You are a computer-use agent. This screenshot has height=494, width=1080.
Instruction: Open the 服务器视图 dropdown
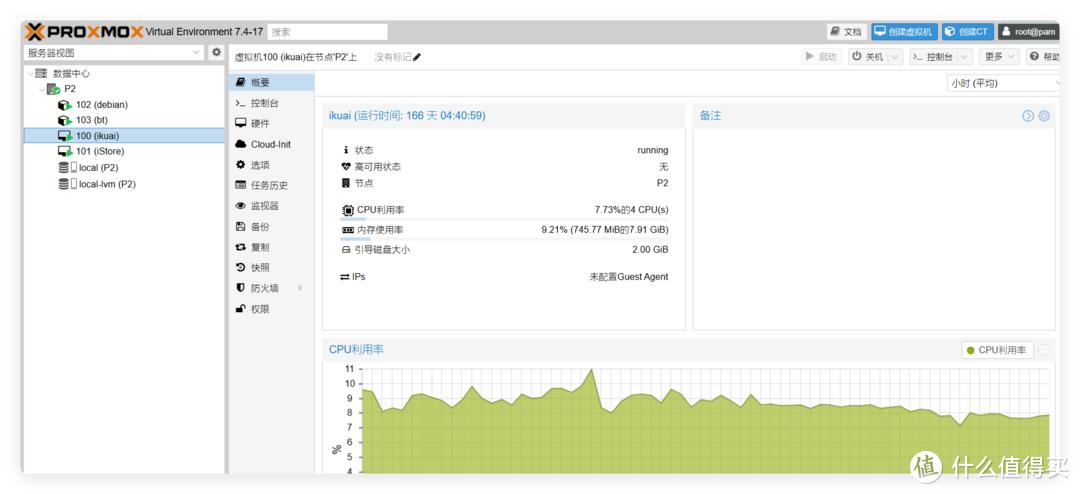[196, 52]
